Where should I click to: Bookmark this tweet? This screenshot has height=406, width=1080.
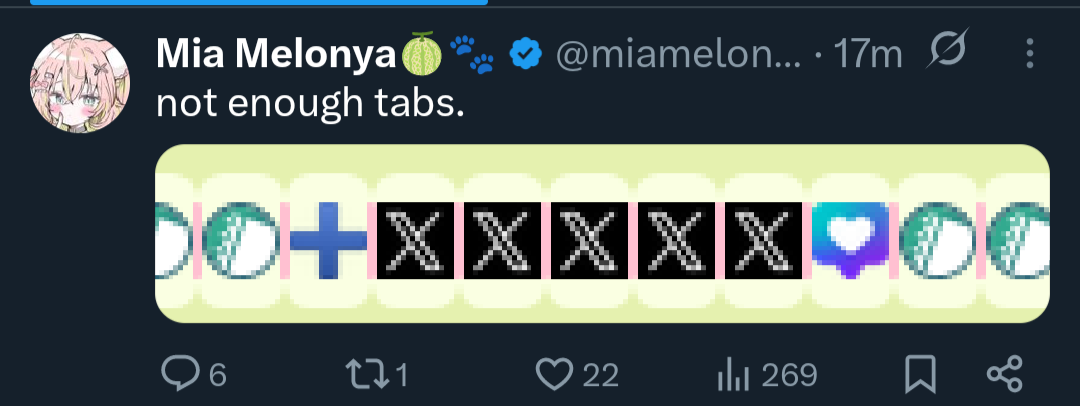918,375
